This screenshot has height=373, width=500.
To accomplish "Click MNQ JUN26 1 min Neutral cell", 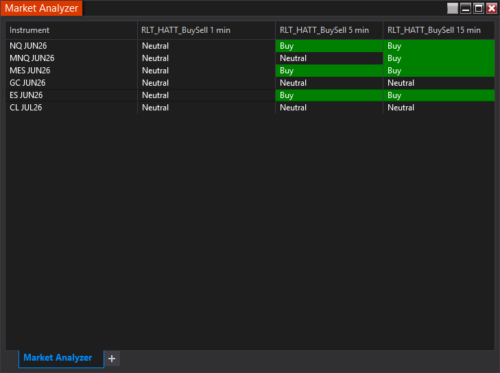I will click(206, 58).
